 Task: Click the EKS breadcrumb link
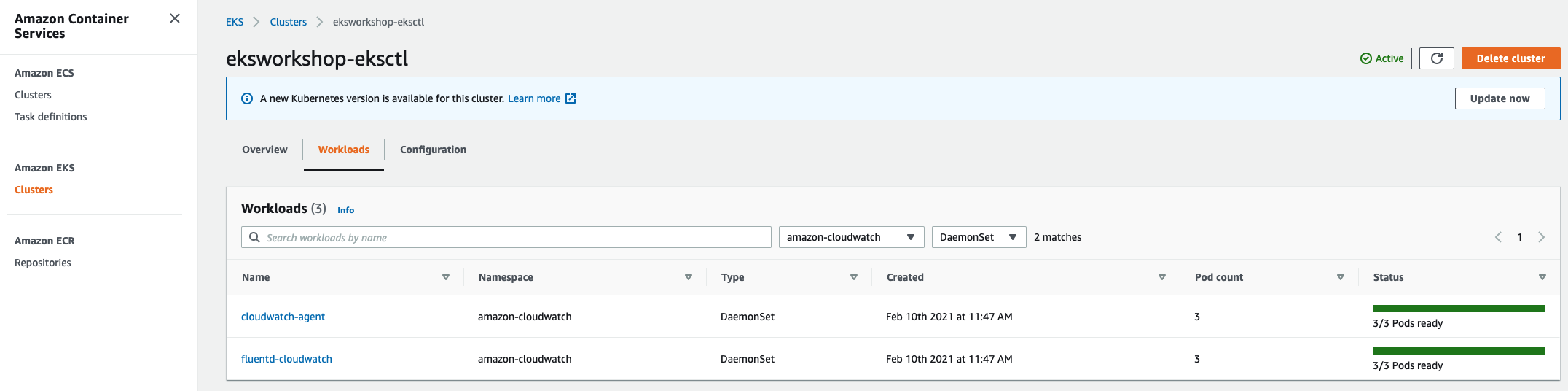click(x=235, y=22)
